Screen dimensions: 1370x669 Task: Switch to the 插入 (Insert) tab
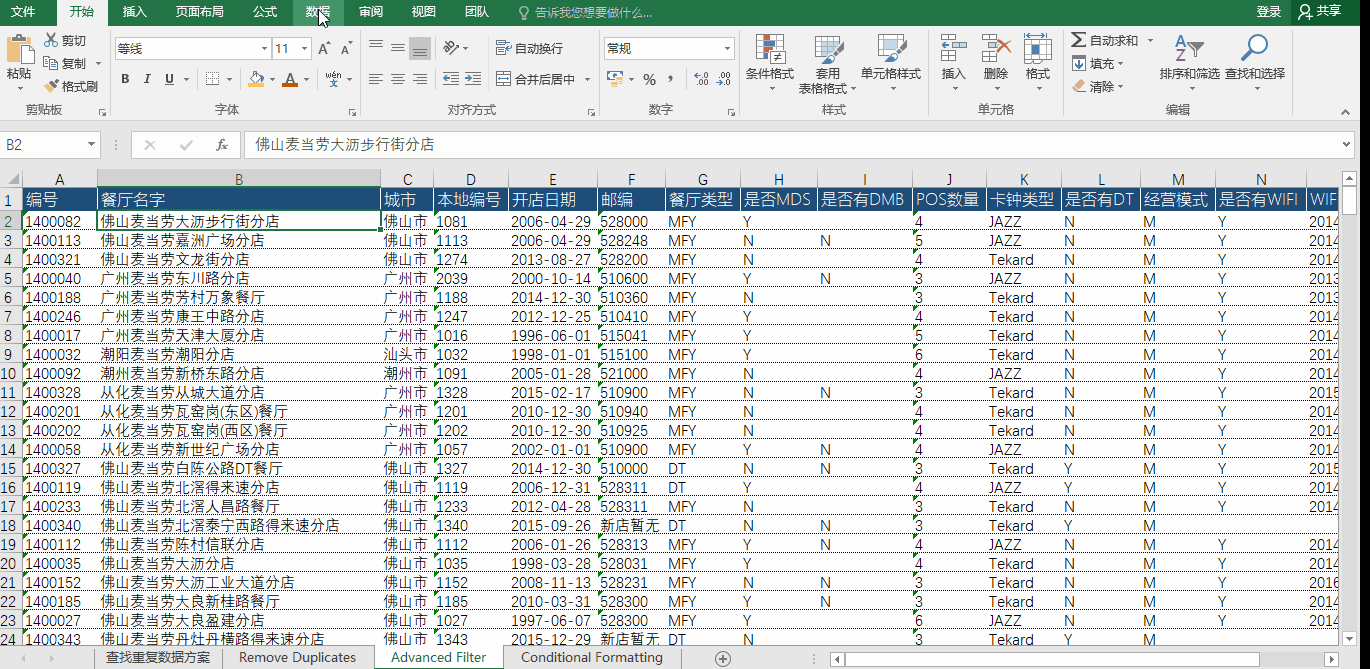click(134, 12)
